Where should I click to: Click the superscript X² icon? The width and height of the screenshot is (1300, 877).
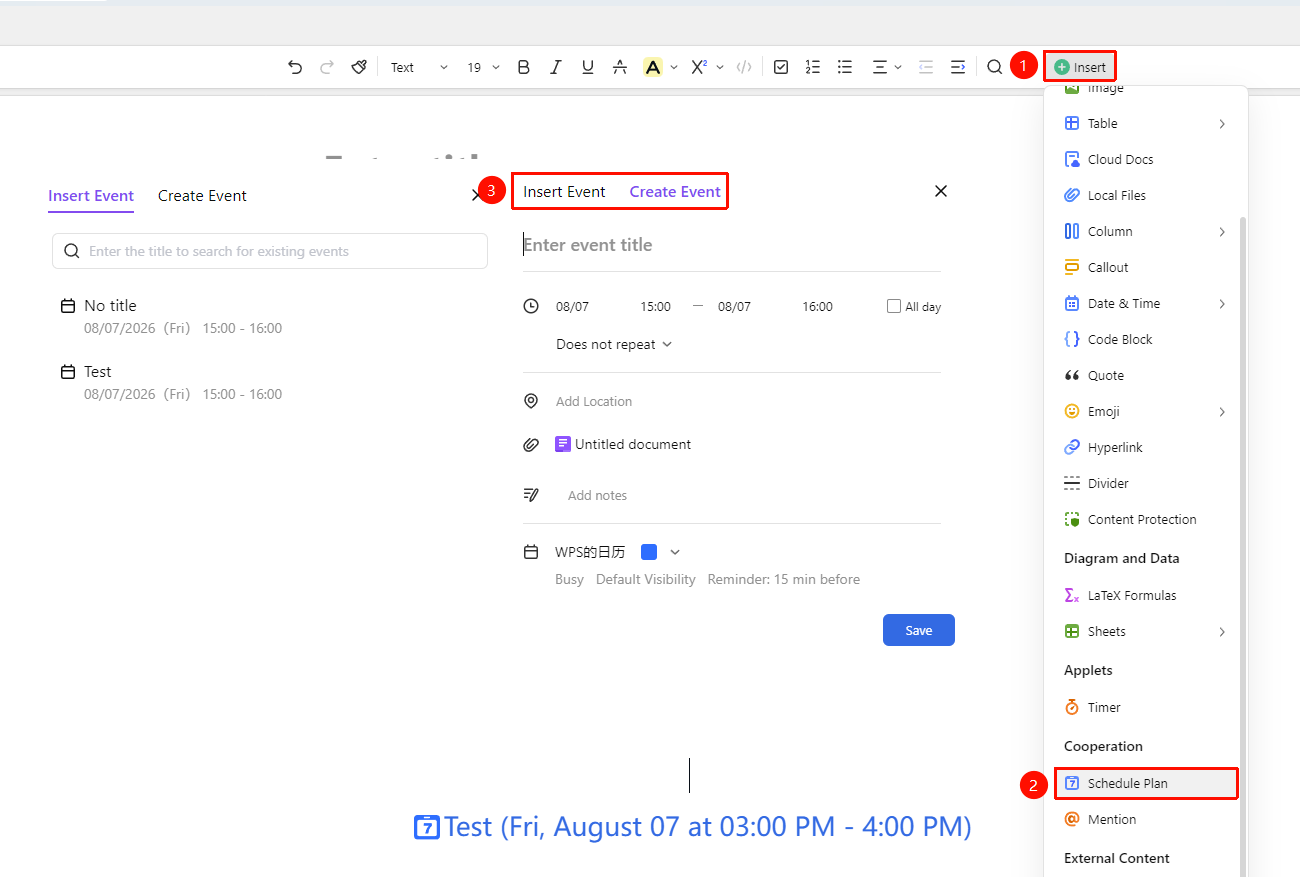point(699,67)
